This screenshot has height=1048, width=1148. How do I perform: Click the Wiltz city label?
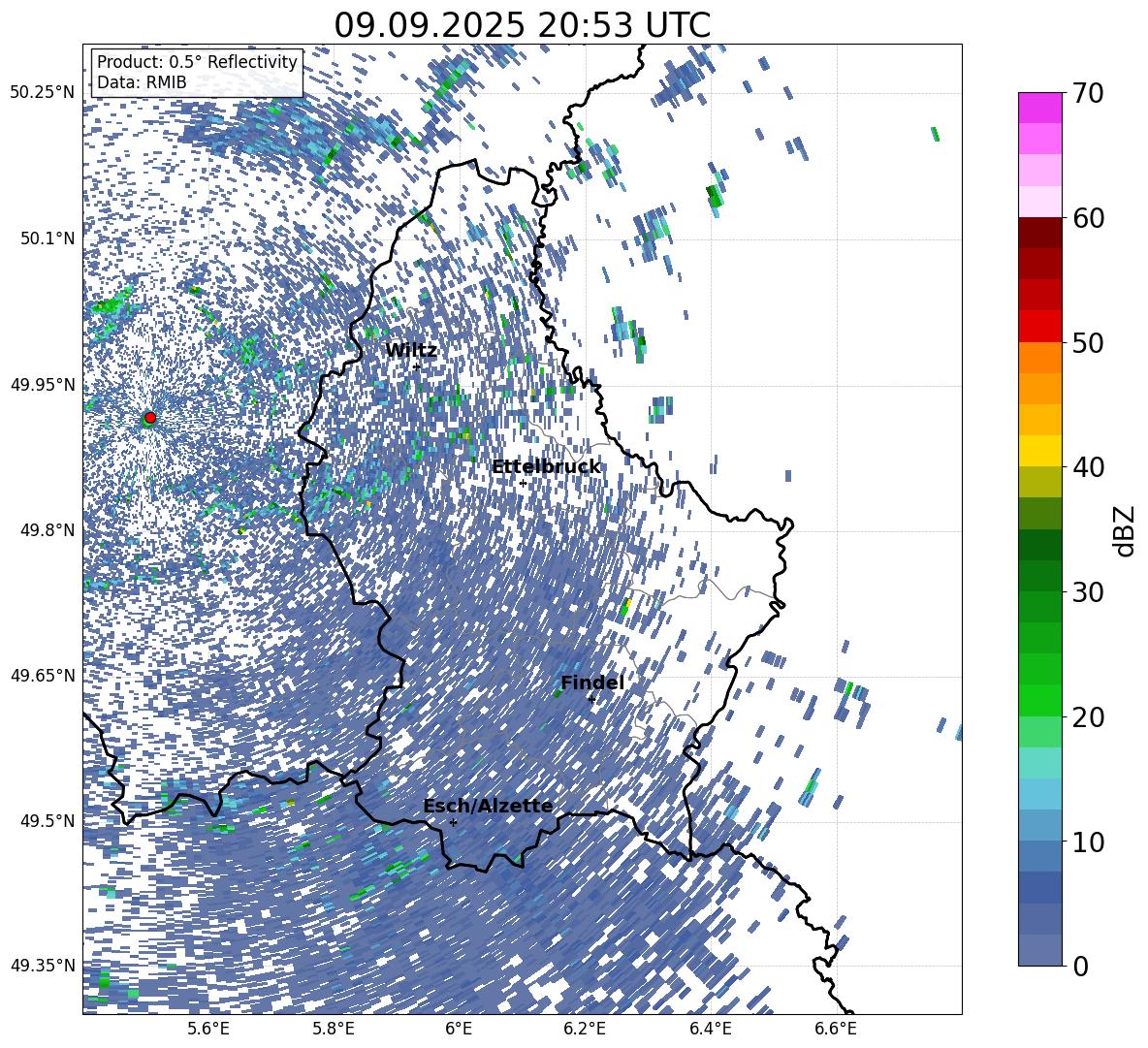click(411, 351)
